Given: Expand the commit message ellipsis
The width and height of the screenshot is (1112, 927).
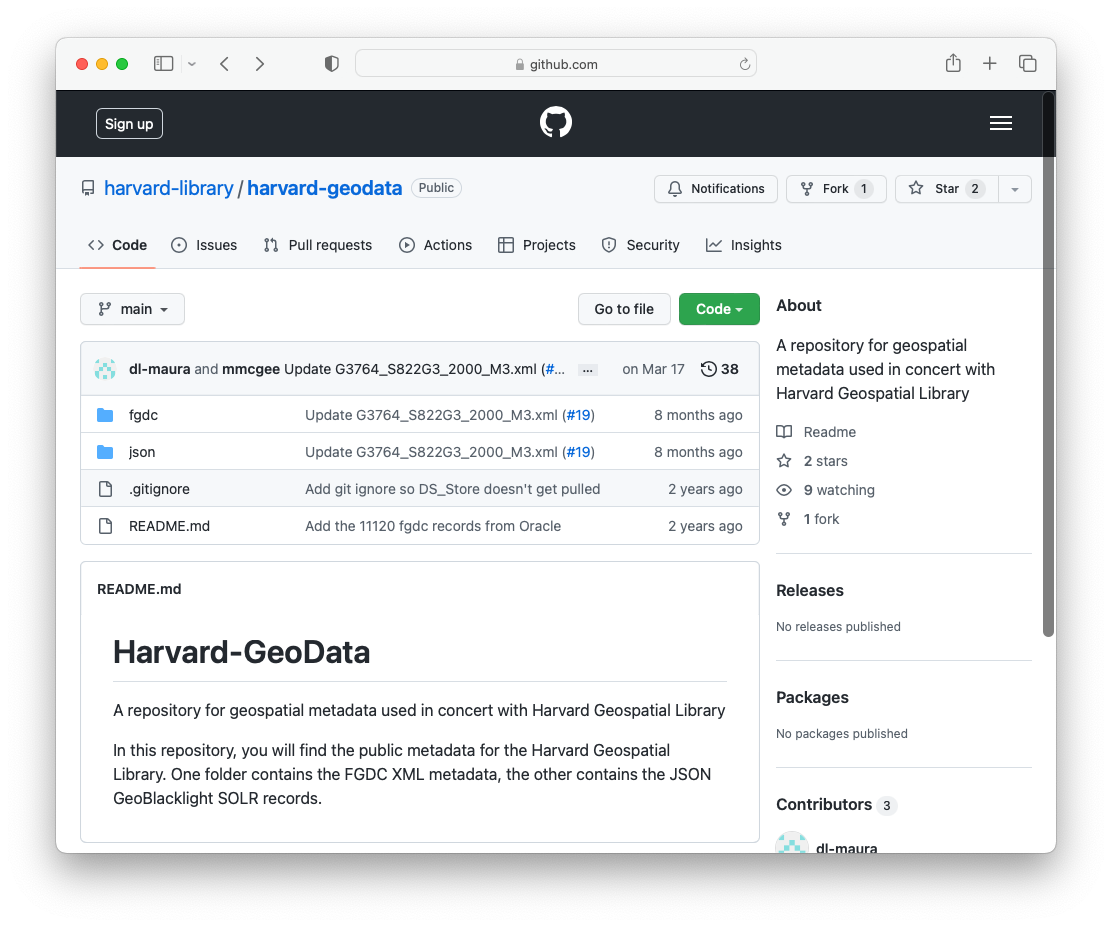Looking at the screenshot, I should tap(587, 370).
